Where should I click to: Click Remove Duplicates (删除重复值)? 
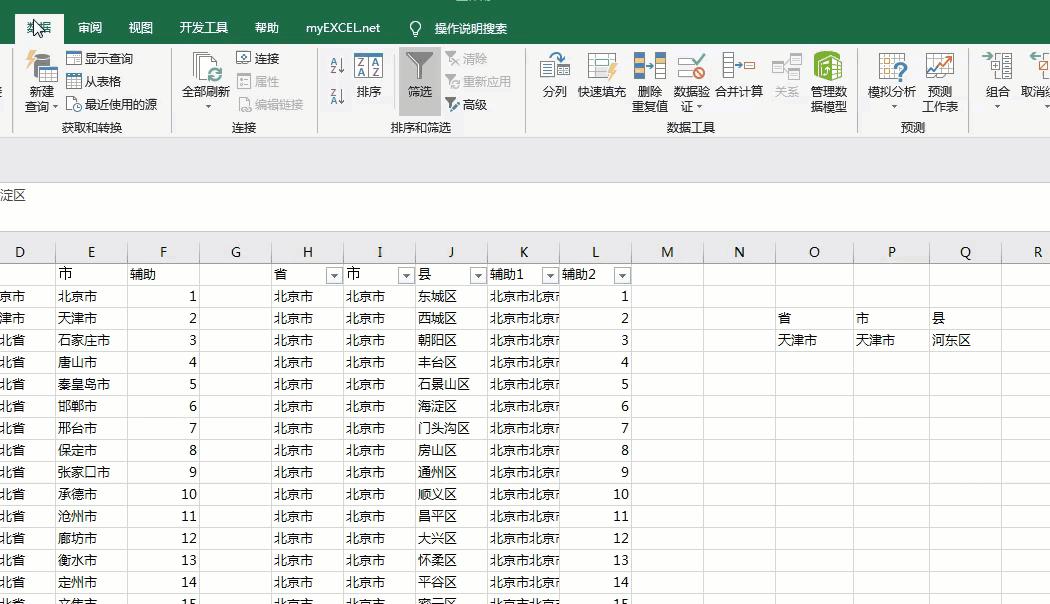[x=648, y=80]
